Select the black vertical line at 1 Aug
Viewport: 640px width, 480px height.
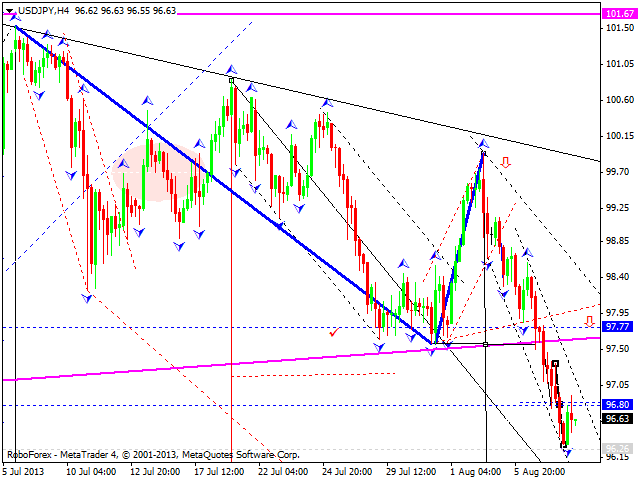tap(485, 306)
